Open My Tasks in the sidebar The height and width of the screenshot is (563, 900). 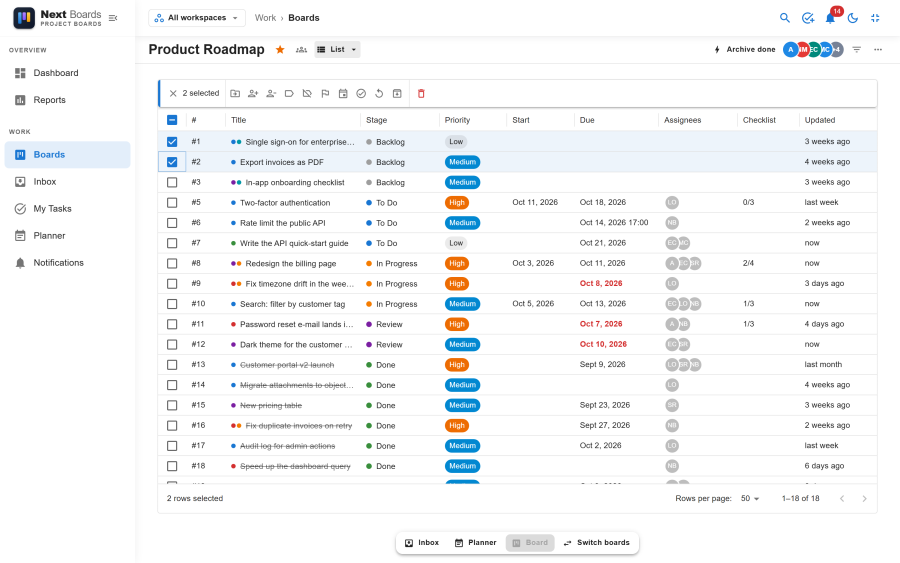[67, 208]
